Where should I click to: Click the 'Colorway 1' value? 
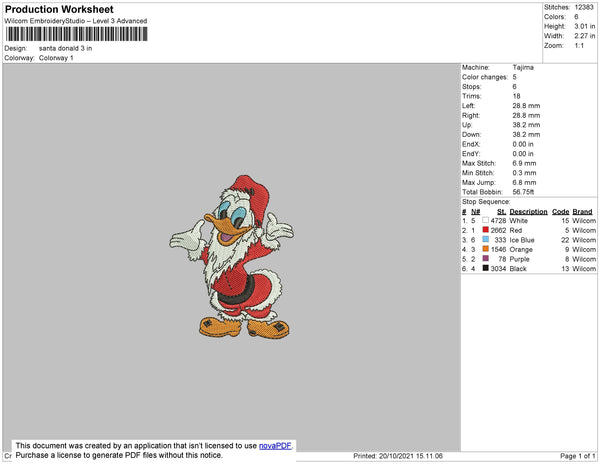(x=56, y=58)
